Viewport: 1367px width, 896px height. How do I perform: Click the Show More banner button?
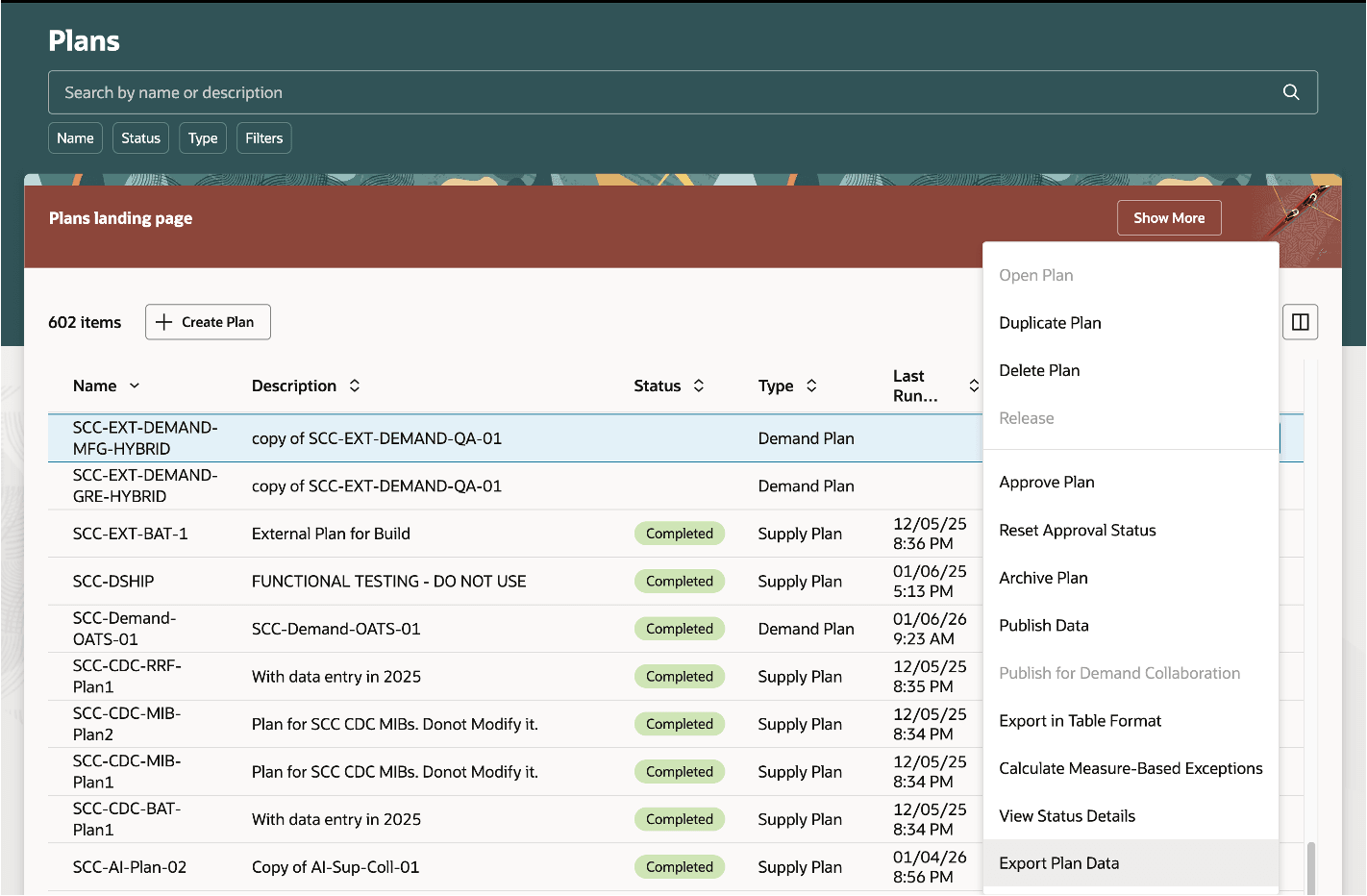tap(1169, 217)
